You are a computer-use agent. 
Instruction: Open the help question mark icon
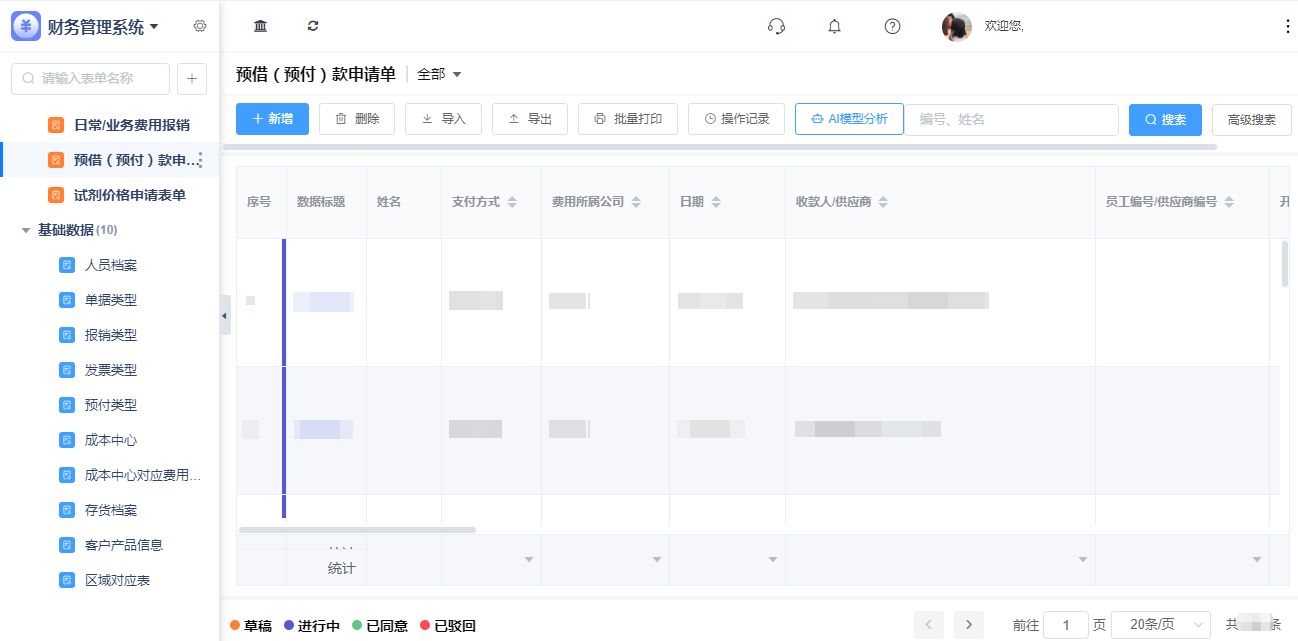click(x=892, y=26)
